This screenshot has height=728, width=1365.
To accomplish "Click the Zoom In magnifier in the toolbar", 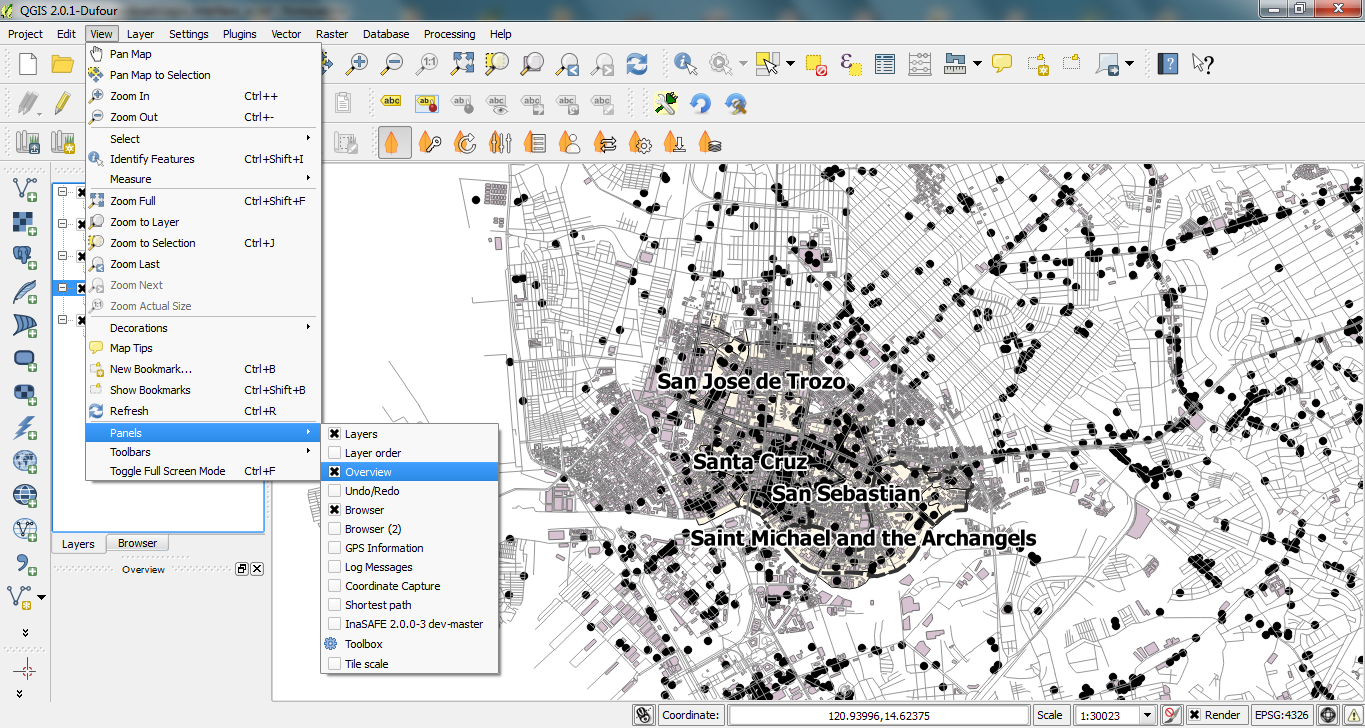I will (357, 64).
